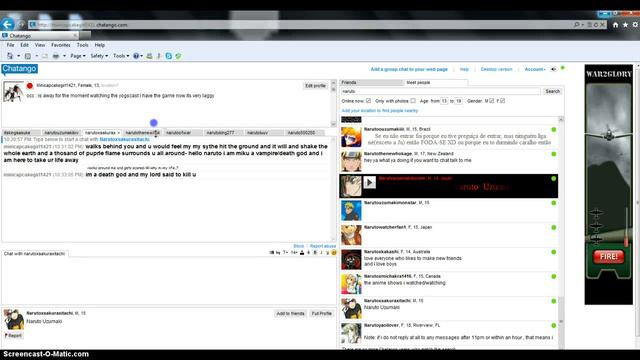Image resolution: width=640 pixels, height=360 pixels.
Task: Open the View menu
Action: pos(40,45)
